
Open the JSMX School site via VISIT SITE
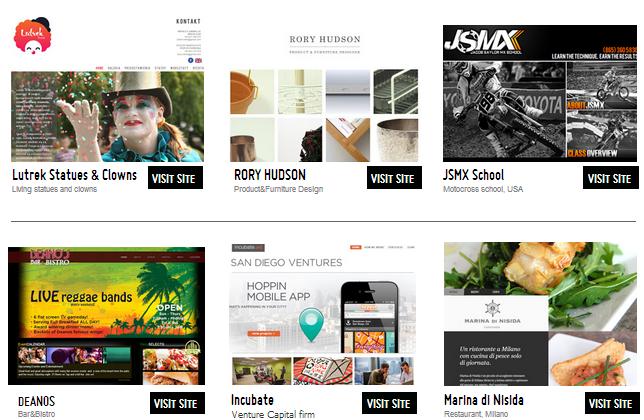pos(611,178)
